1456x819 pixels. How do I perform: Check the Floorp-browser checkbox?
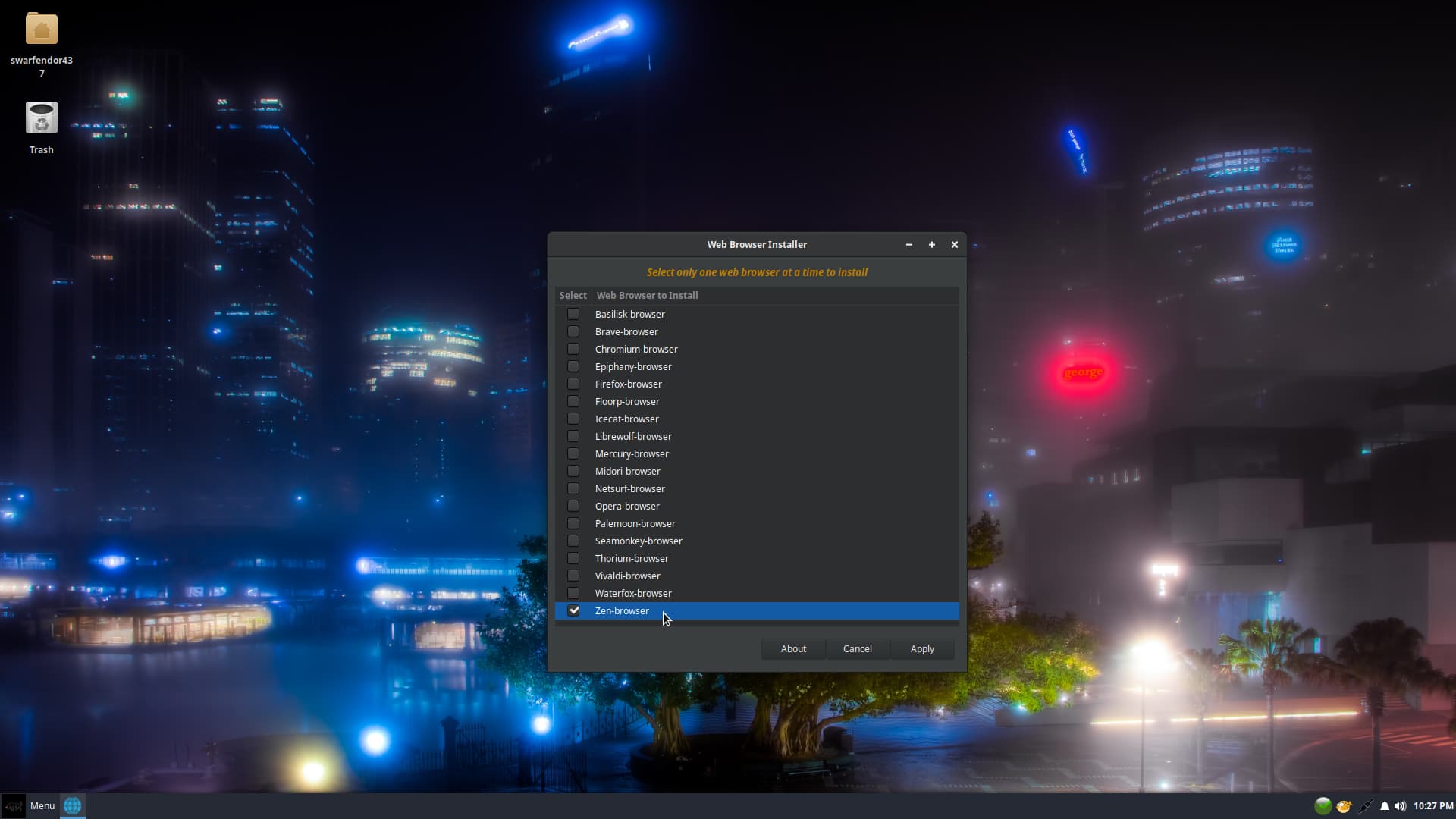click(x=573, y=401)
